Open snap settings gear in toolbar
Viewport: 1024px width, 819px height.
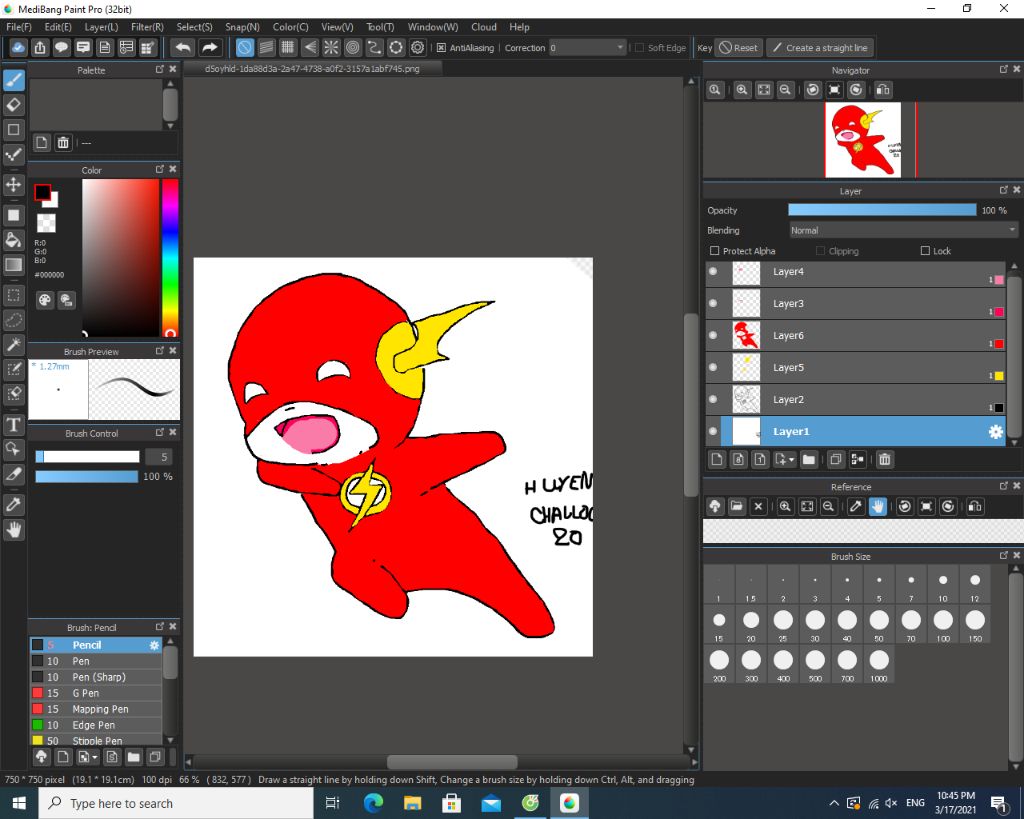coord(417,48)
